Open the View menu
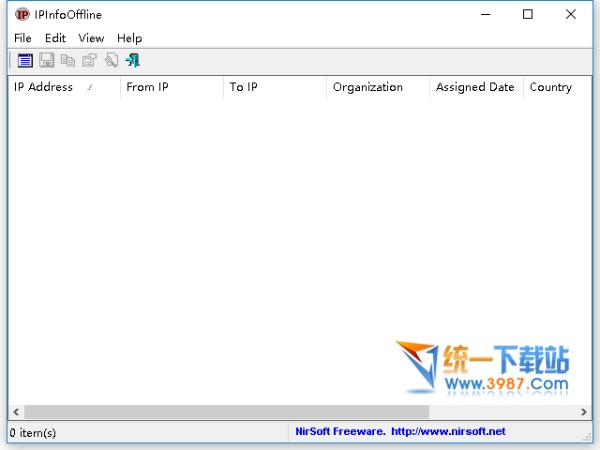Viewport: 600px width, 450px height. pos(91,38)
